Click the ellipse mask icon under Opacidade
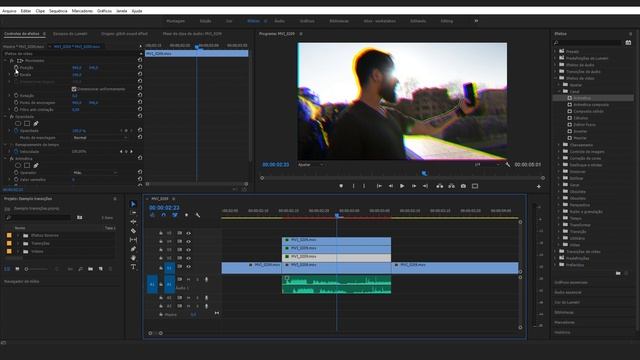This screenshot has height=360, width=640. tap(18, 123)
